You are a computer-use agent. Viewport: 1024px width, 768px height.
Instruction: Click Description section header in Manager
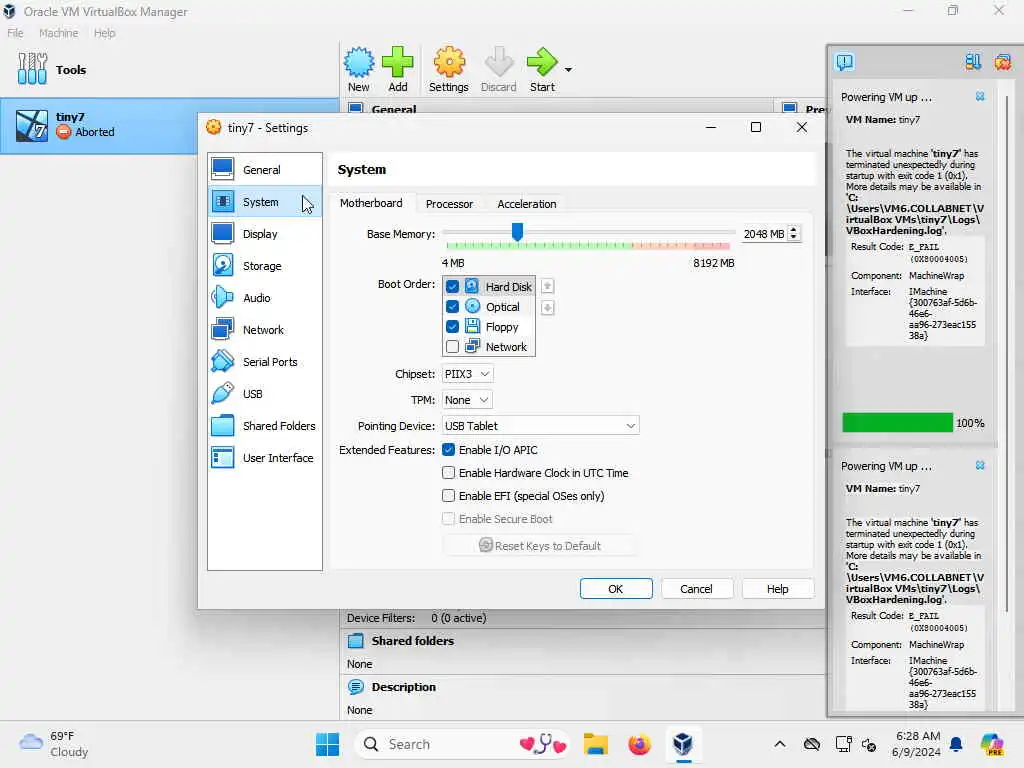click(403, 687)
